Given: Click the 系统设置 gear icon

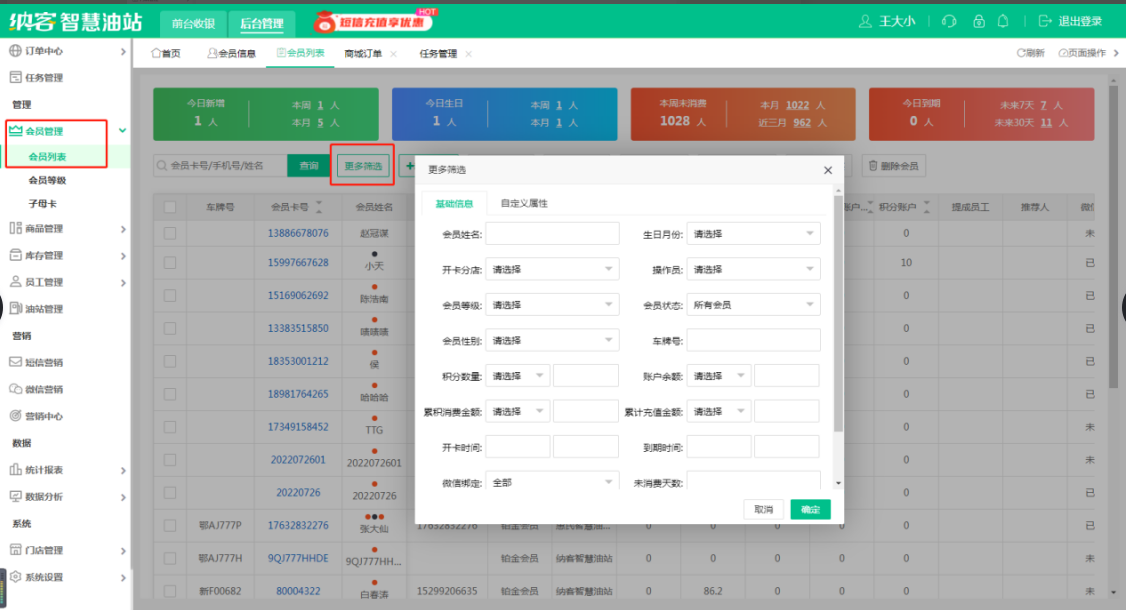Looking at the screenshot, I should [x=15, y=576].
